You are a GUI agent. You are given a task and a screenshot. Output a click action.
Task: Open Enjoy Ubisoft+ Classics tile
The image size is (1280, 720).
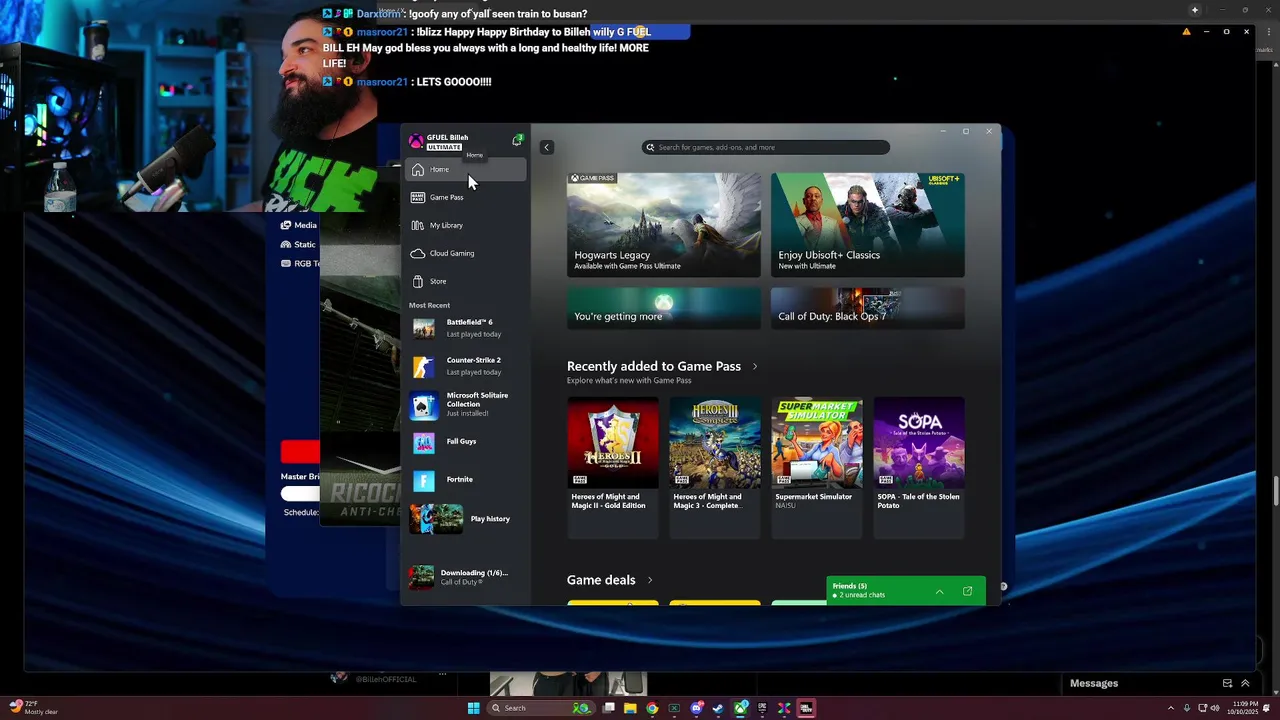(868, 225)
